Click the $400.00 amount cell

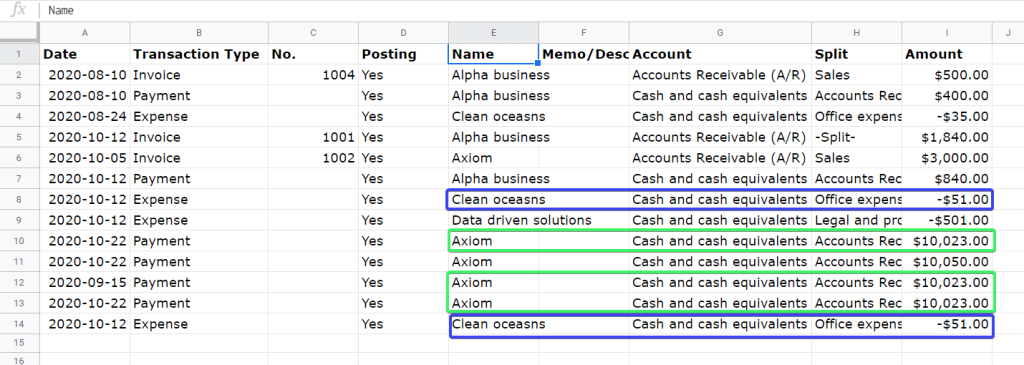[947, 96]
